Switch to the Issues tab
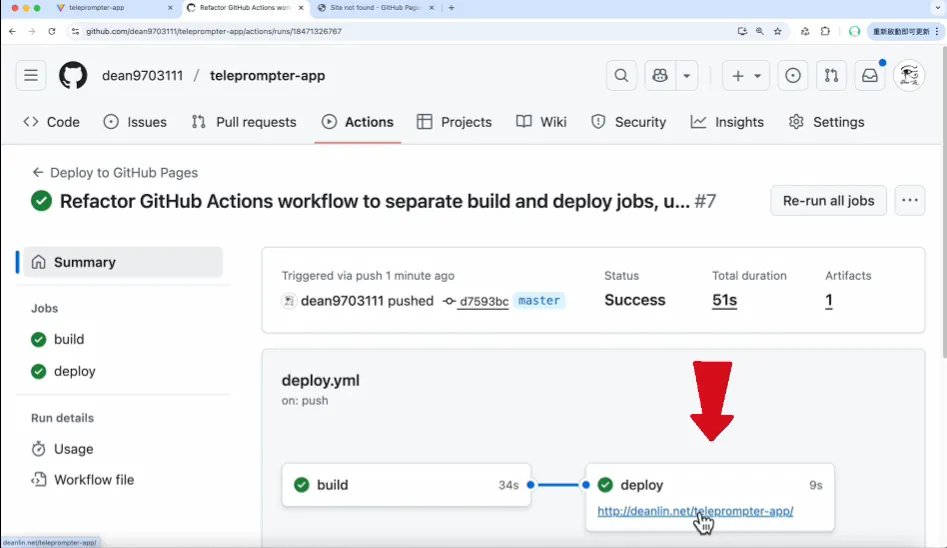Viewport: 947px width, 548px height. pos(135,122)
